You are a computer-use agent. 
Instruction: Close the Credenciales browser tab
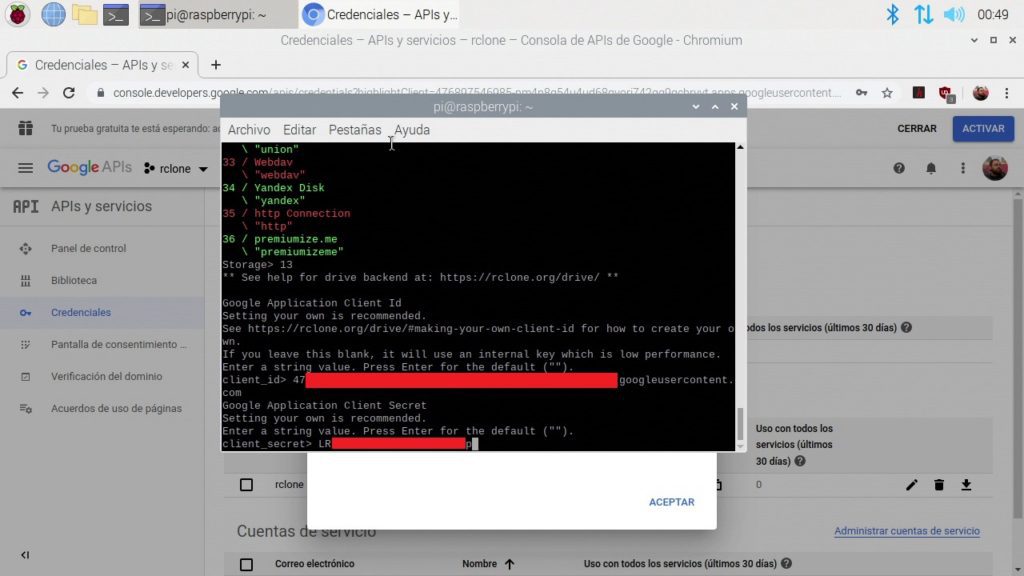185,65
